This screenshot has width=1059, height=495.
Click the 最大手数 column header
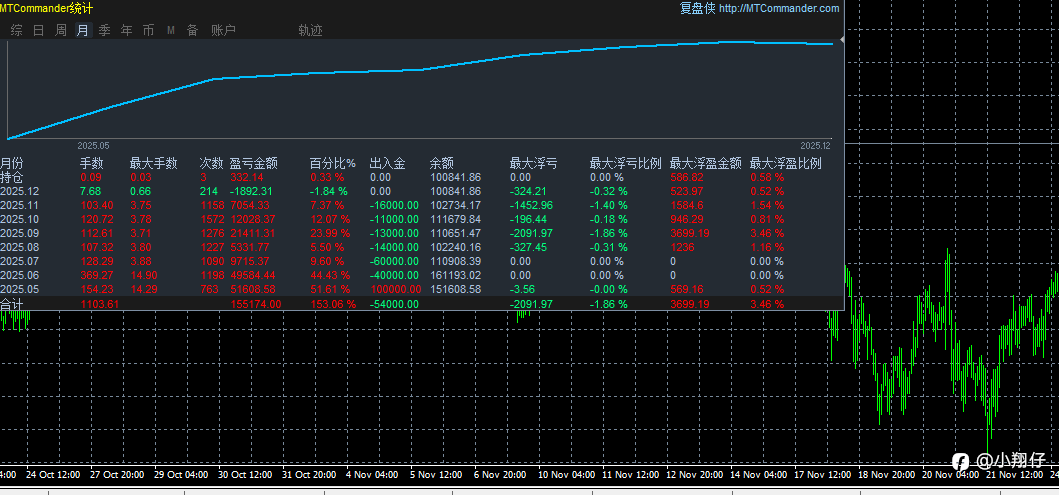153,163
